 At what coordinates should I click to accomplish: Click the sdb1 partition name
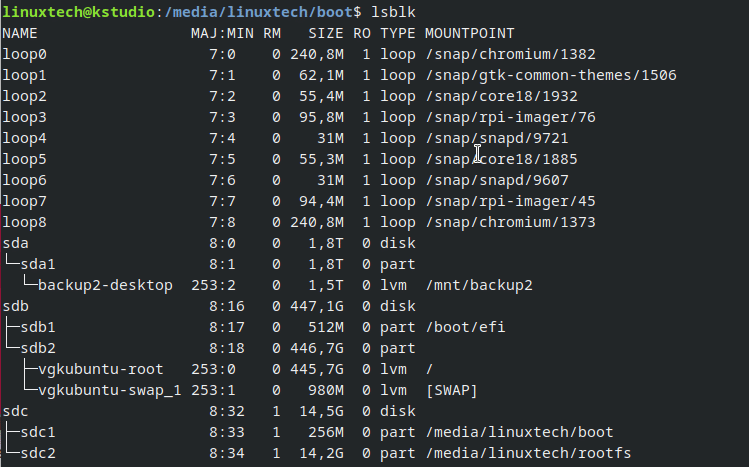[x=38, y=328]
